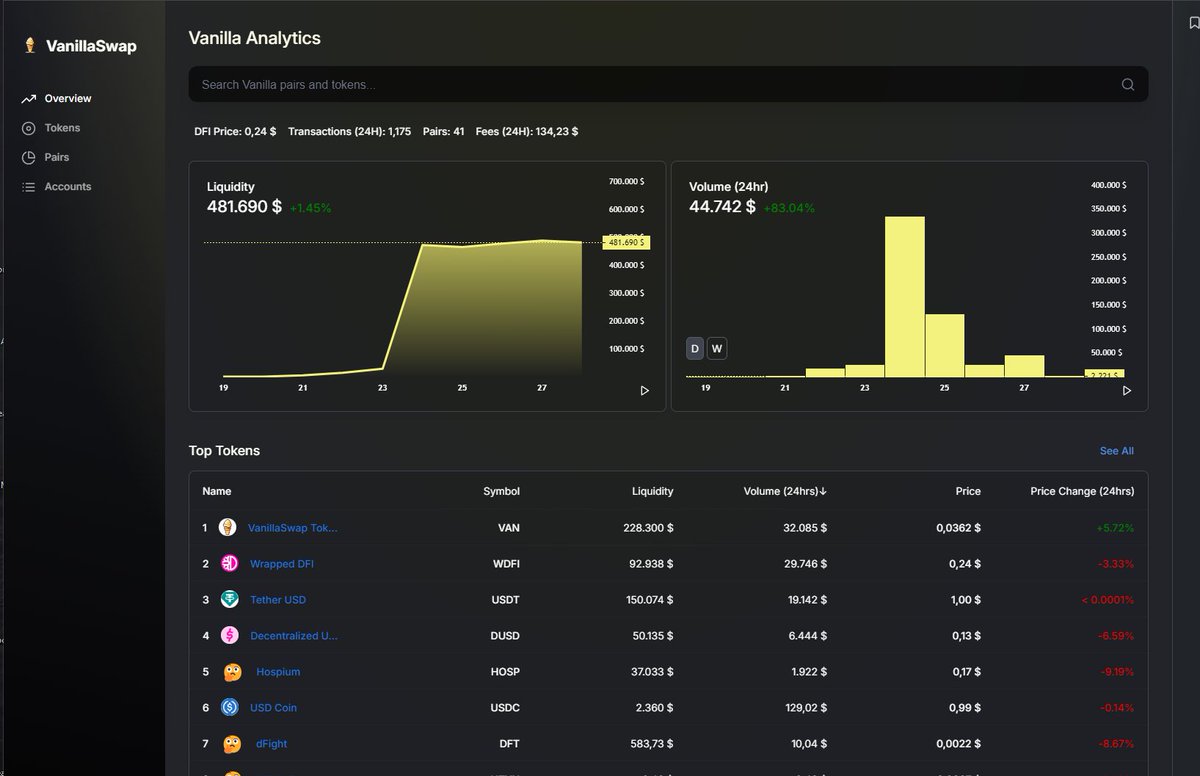Image resolution: width=1200 pixels, height=776 pixels.
Task: Click the USDT symbol cell
Action: (505, 600)
